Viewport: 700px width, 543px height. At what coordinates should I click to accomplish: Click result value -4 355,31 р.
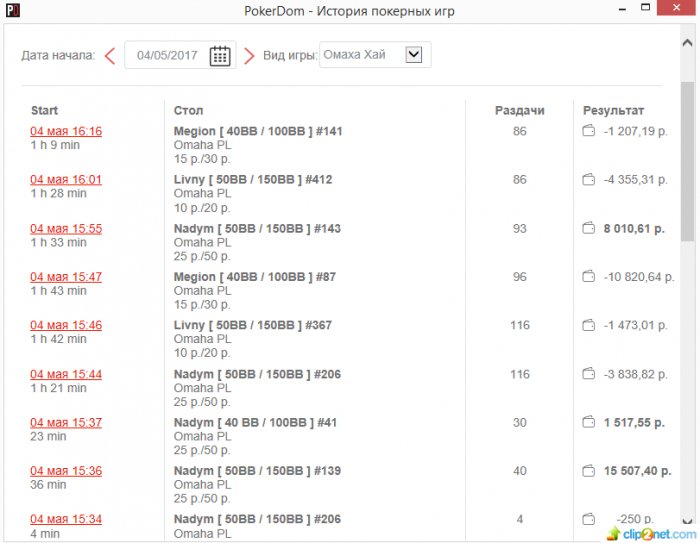click(636, 180)
